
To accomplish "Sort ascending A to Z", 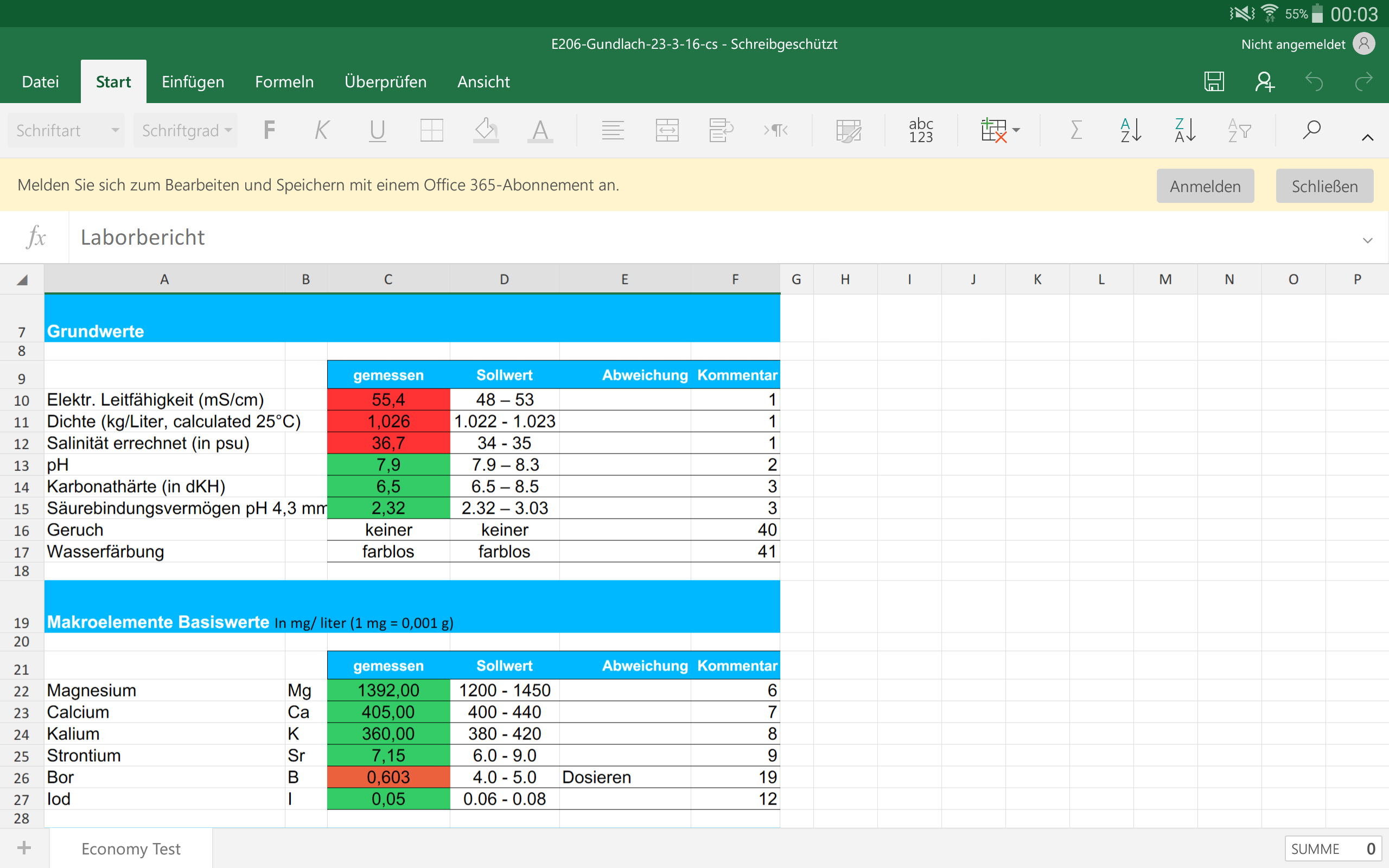I will click(1130, 130).
